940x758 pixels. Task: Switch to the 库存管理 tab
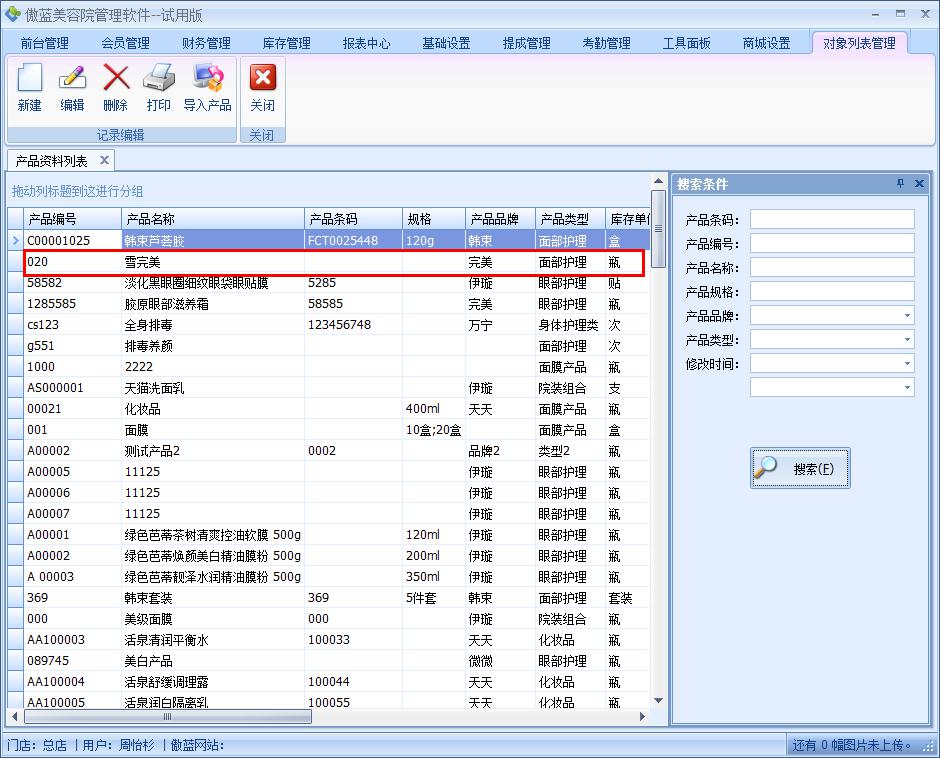(x=286, y=43)
